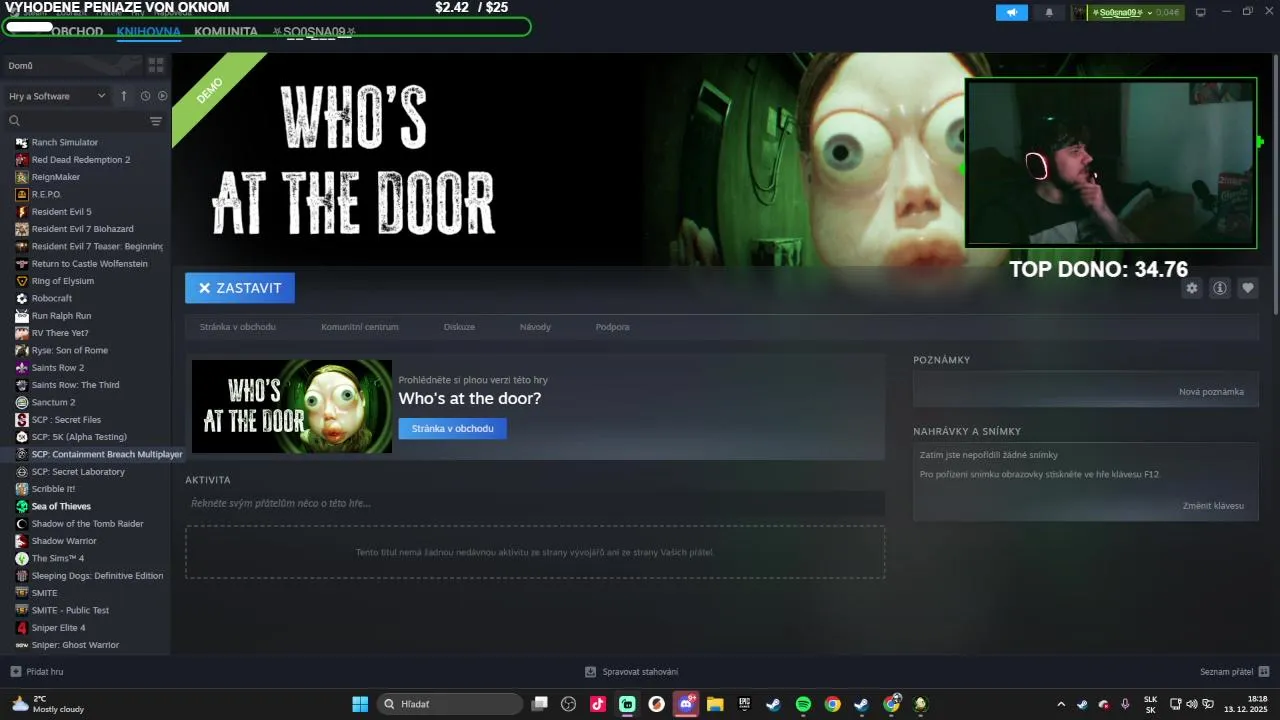The image size is (1280, 720).
Task: Click Změnit klávesu link
Action: pos(1213,506)
